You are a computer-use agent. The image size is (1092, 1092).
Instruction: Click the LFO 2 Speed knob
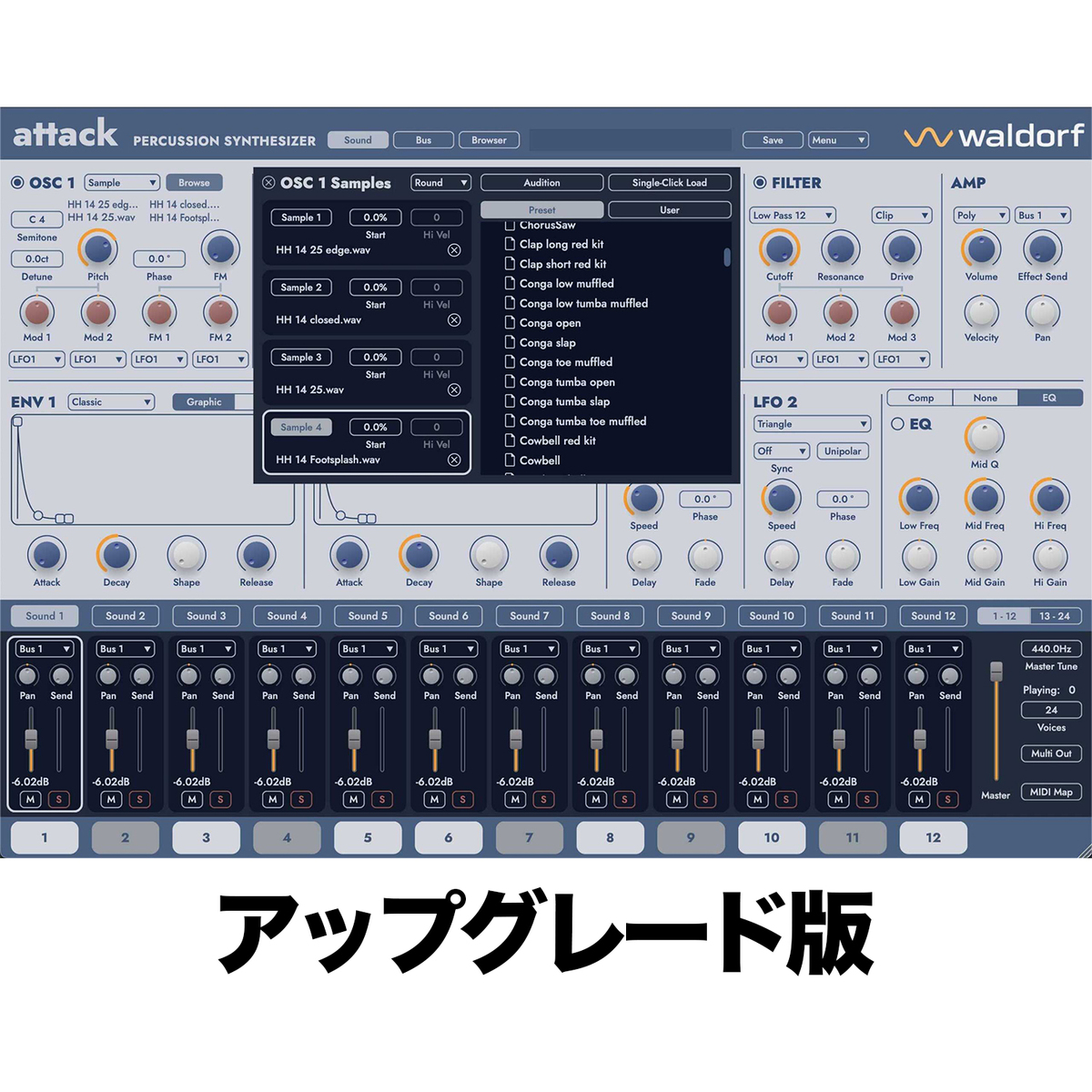[x=781, y=498]
